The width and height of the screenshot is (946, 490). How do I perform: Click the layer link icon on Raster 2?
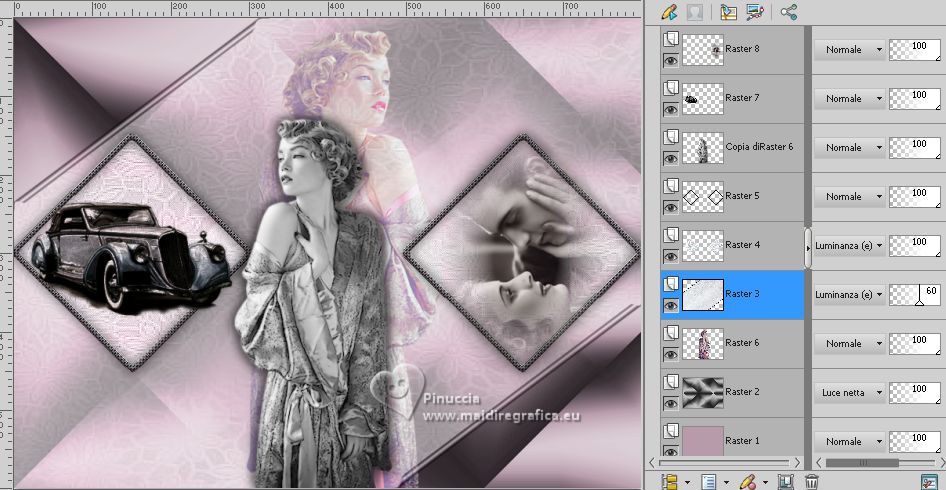[670, 382]
